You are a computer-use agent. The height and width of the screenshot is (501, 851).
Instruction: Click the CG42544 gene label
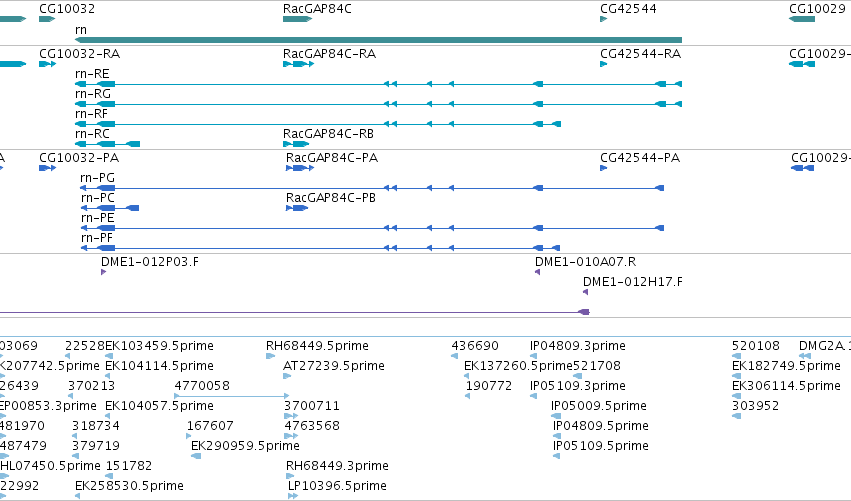point(628,9)
